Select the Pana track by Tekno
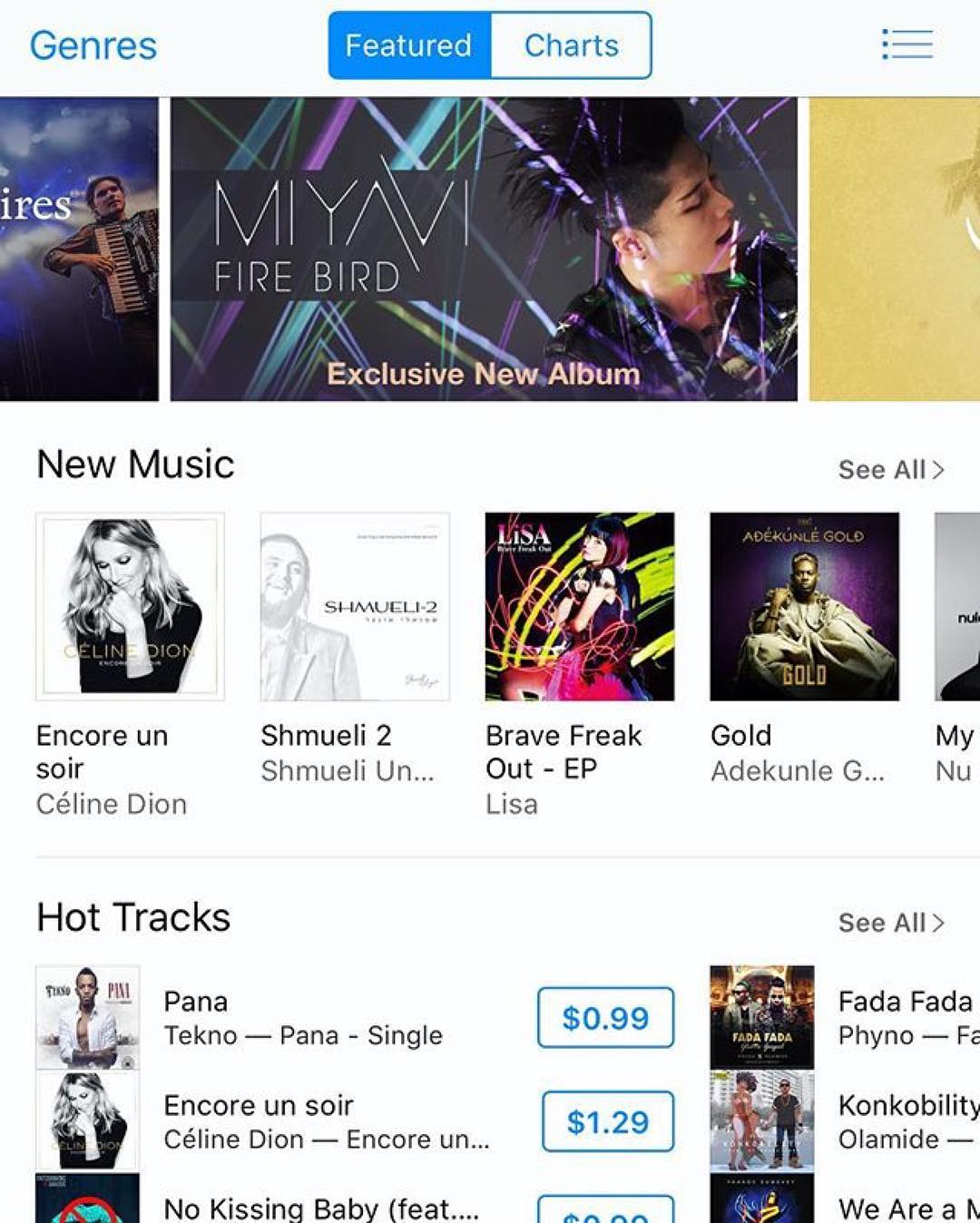Image resolution: width=980 pixels, height=1223 pixels. [x=303, y=1018]
